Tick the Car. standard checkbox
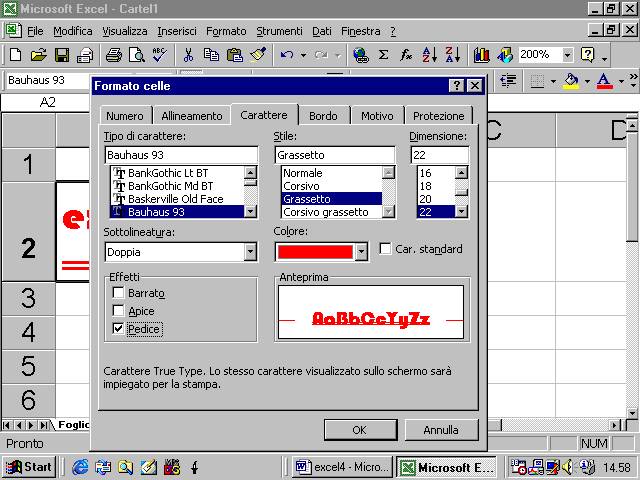 pyautogui.click(x=385, y=249)
